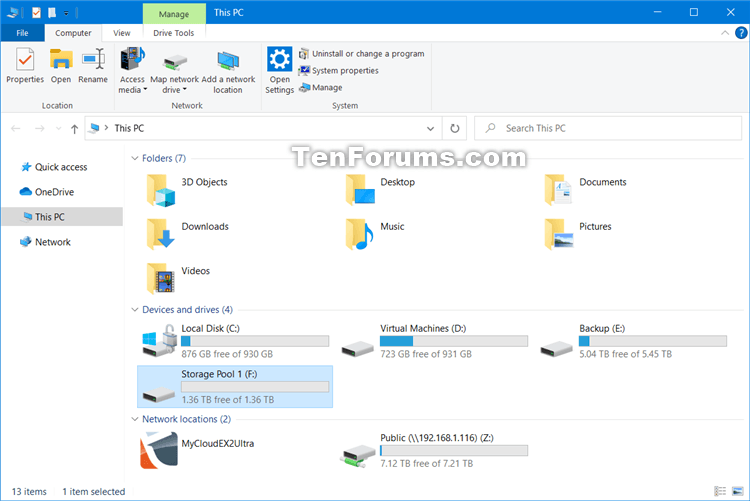Viewport: 750px width, 501px height.
Task: Select Virtual Machines (D:) drive icon
Action: pos(358,348)
